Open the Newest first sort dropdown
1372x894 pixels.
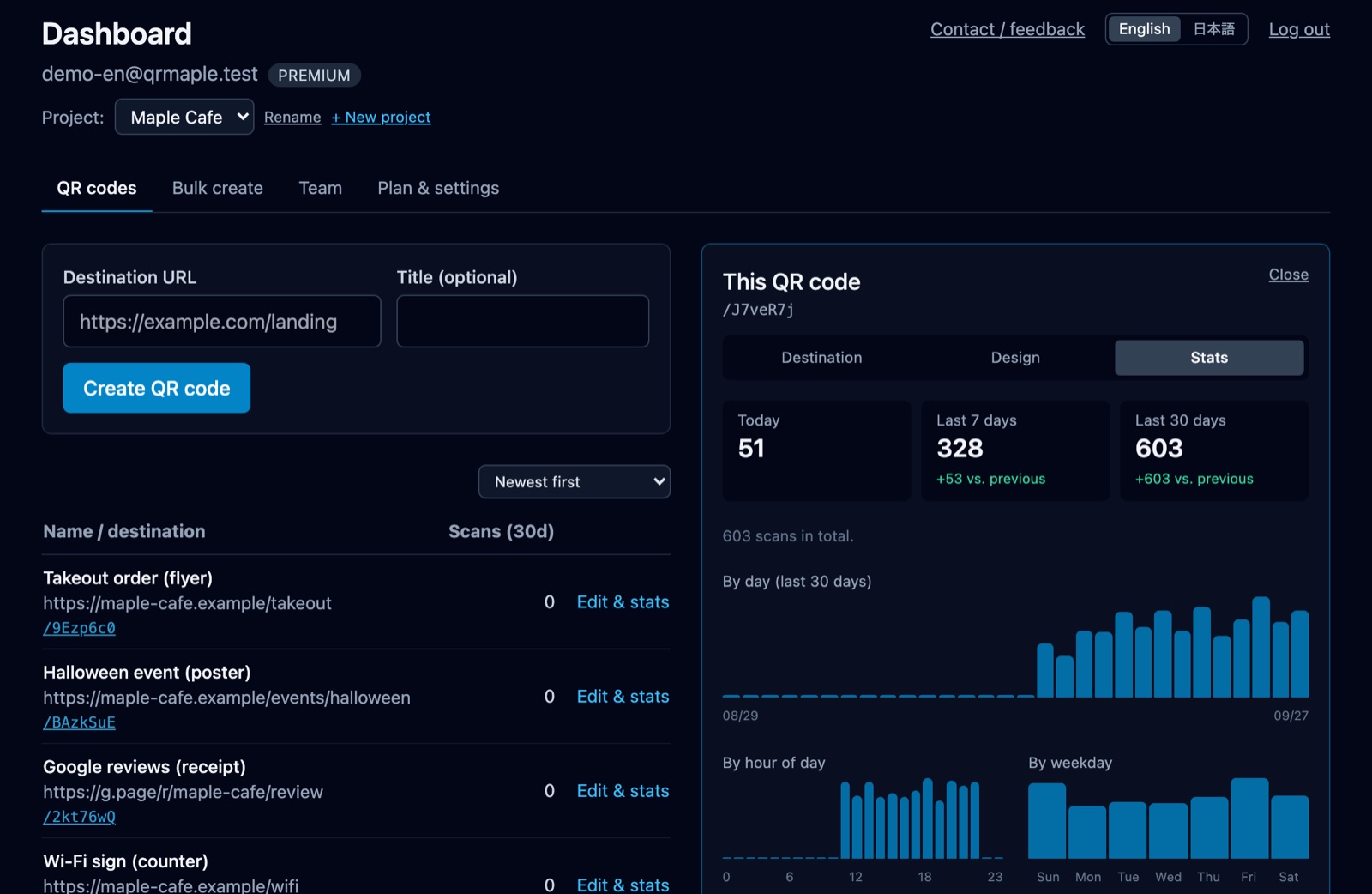575,481
